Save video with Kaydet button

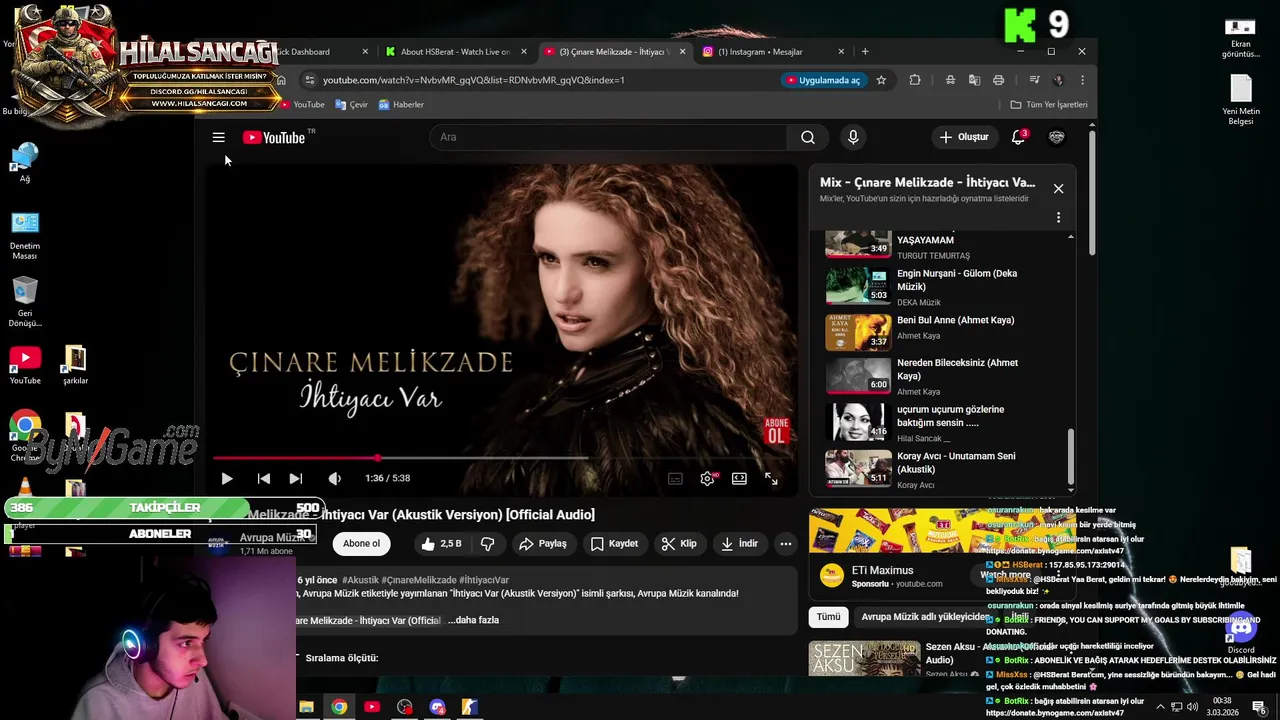[x=614, y=544]
